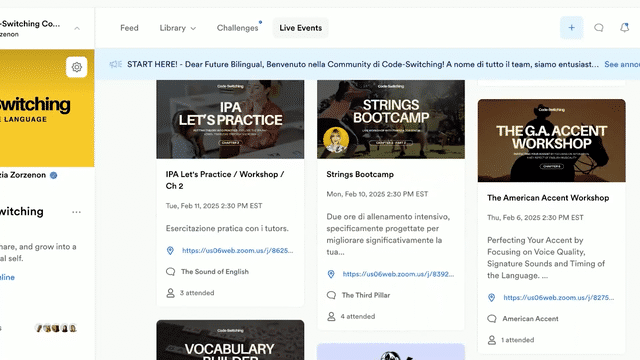Click attendee icon on Strings Bootcamp card
This screenshot has width=640, height=360.
click(x=331, y=316)
